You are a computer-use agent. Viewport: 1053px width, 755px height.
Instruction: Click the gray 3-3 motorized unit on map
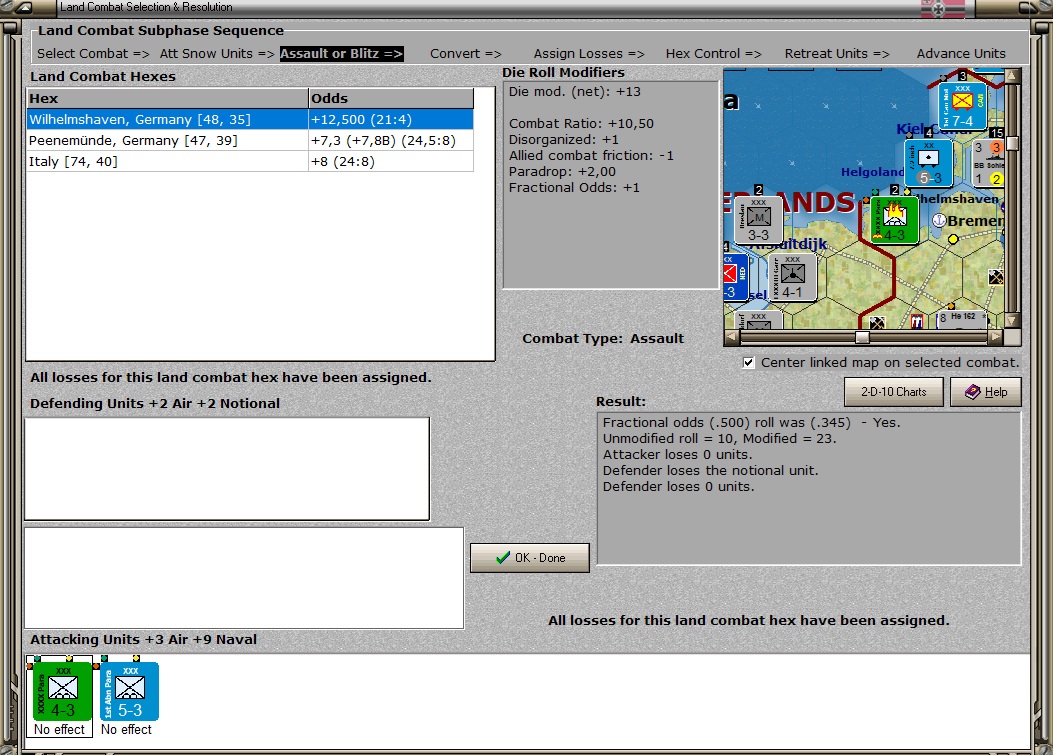pyautogui.click(x=758, y=220)
